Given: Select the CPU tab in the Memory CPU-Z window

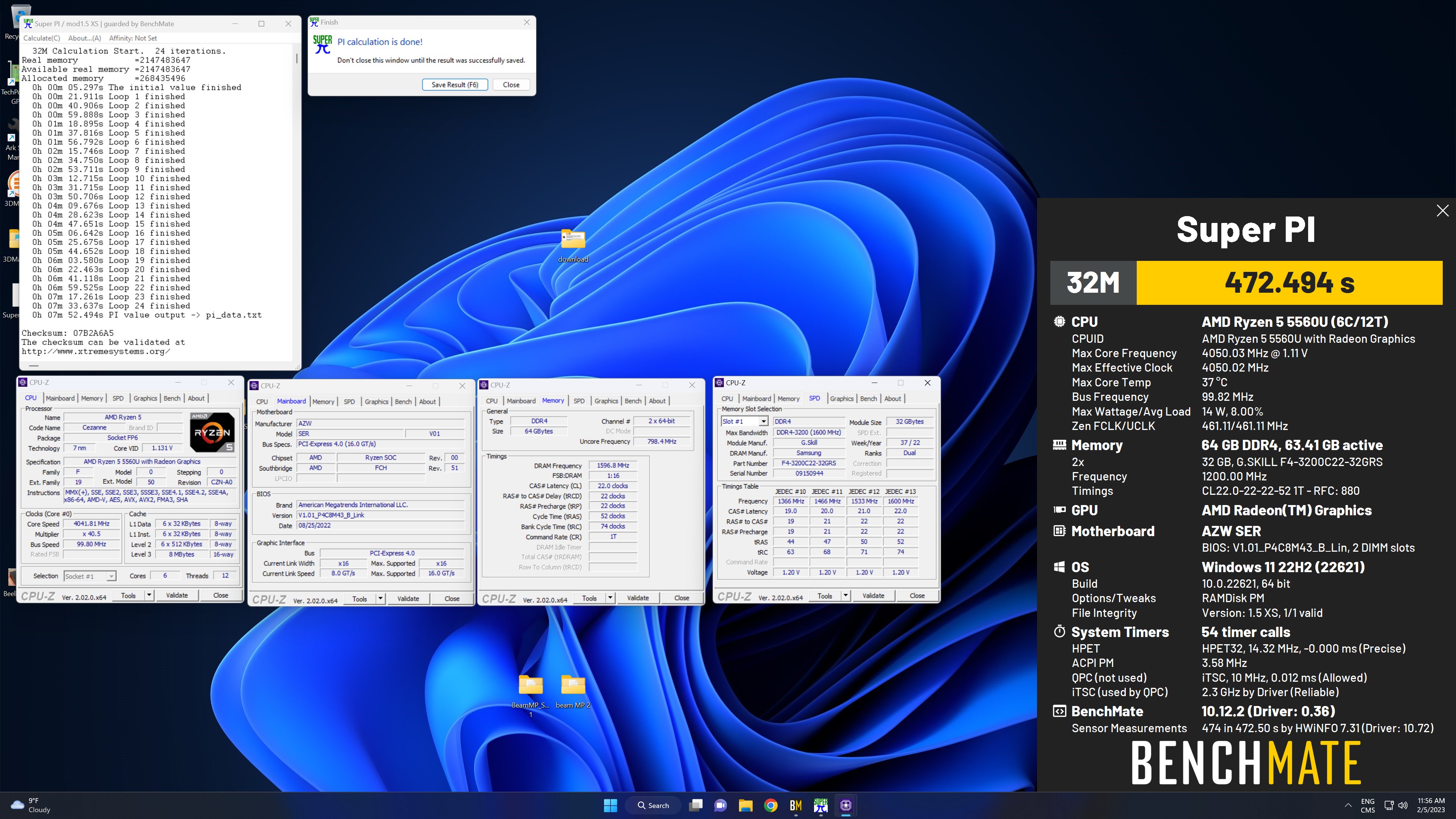Looking at the screenshot, I should click(x=492, y=401).
